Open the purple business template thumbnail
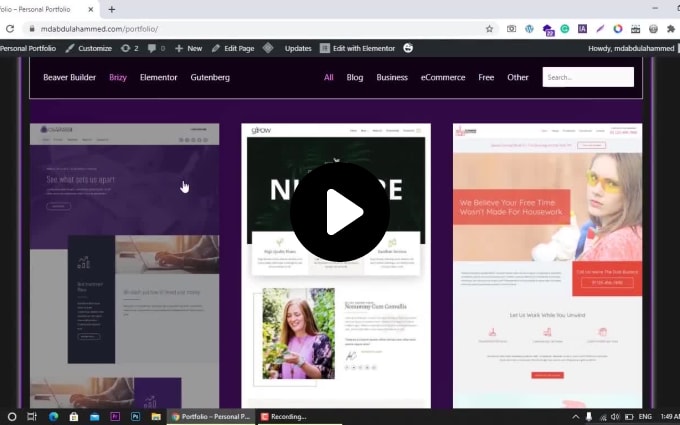Image resolution: width=680 pixels, height=425 pixels. pos(125,265)
